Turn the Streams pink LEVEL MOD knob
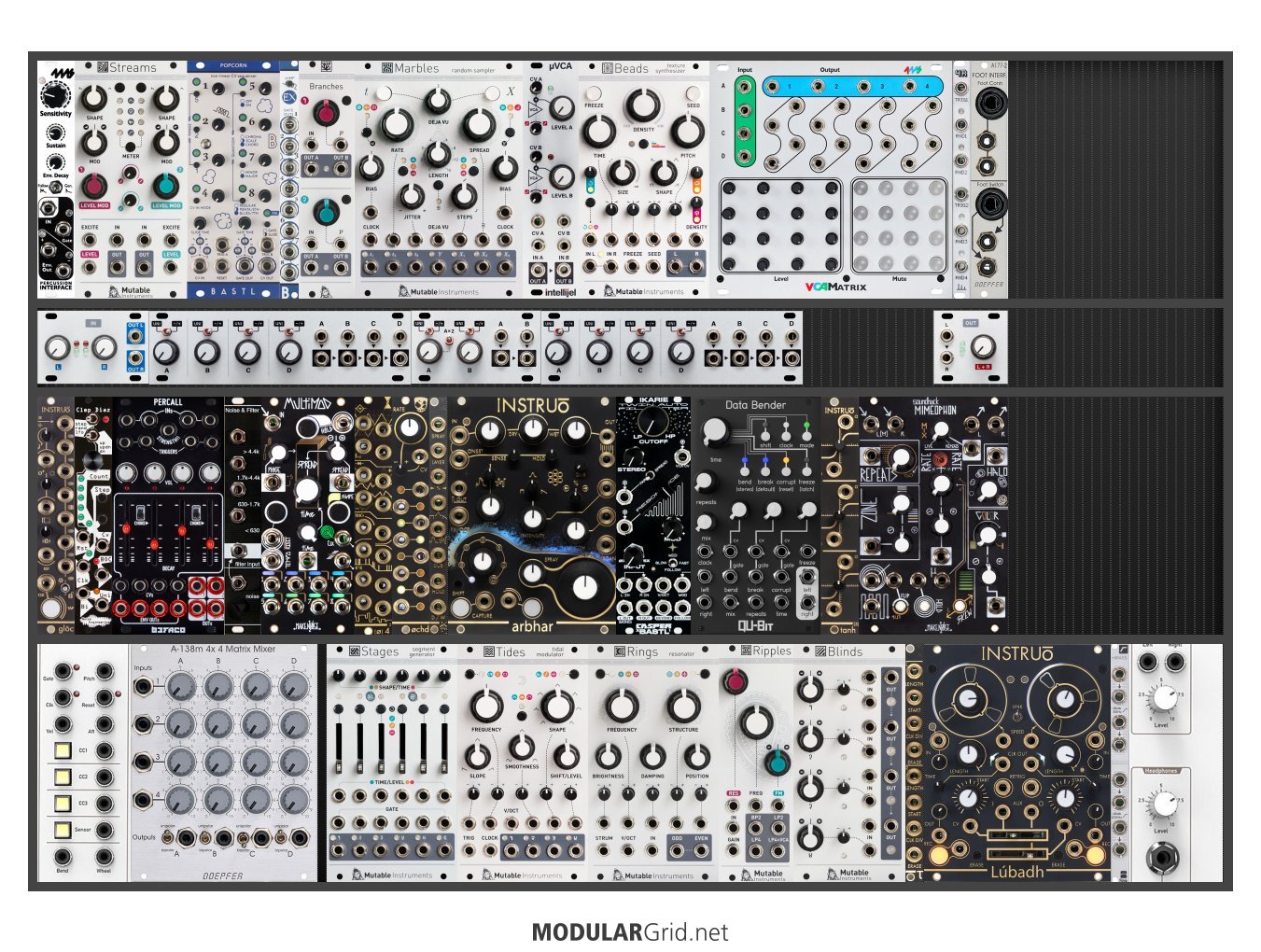1261x952 pixels. pyautogui.click(x=94, y=185)
